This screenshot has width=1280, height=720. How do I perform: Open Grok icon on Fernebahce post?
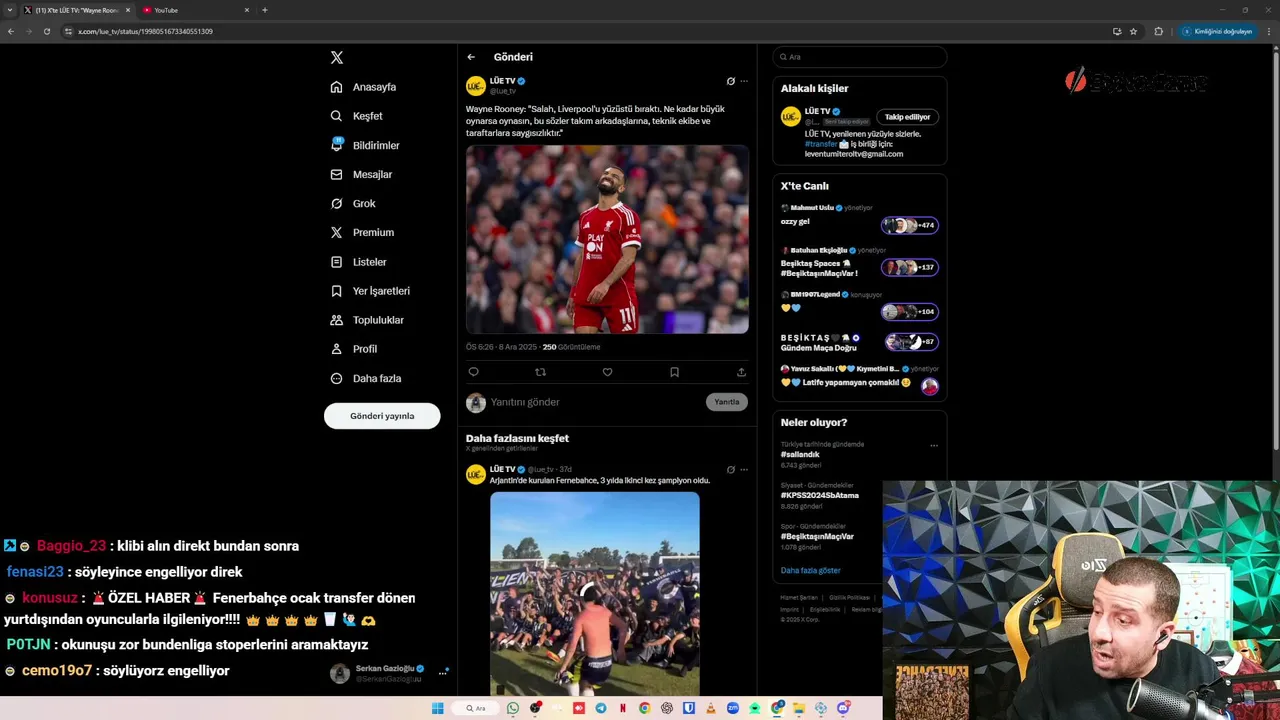730,469
